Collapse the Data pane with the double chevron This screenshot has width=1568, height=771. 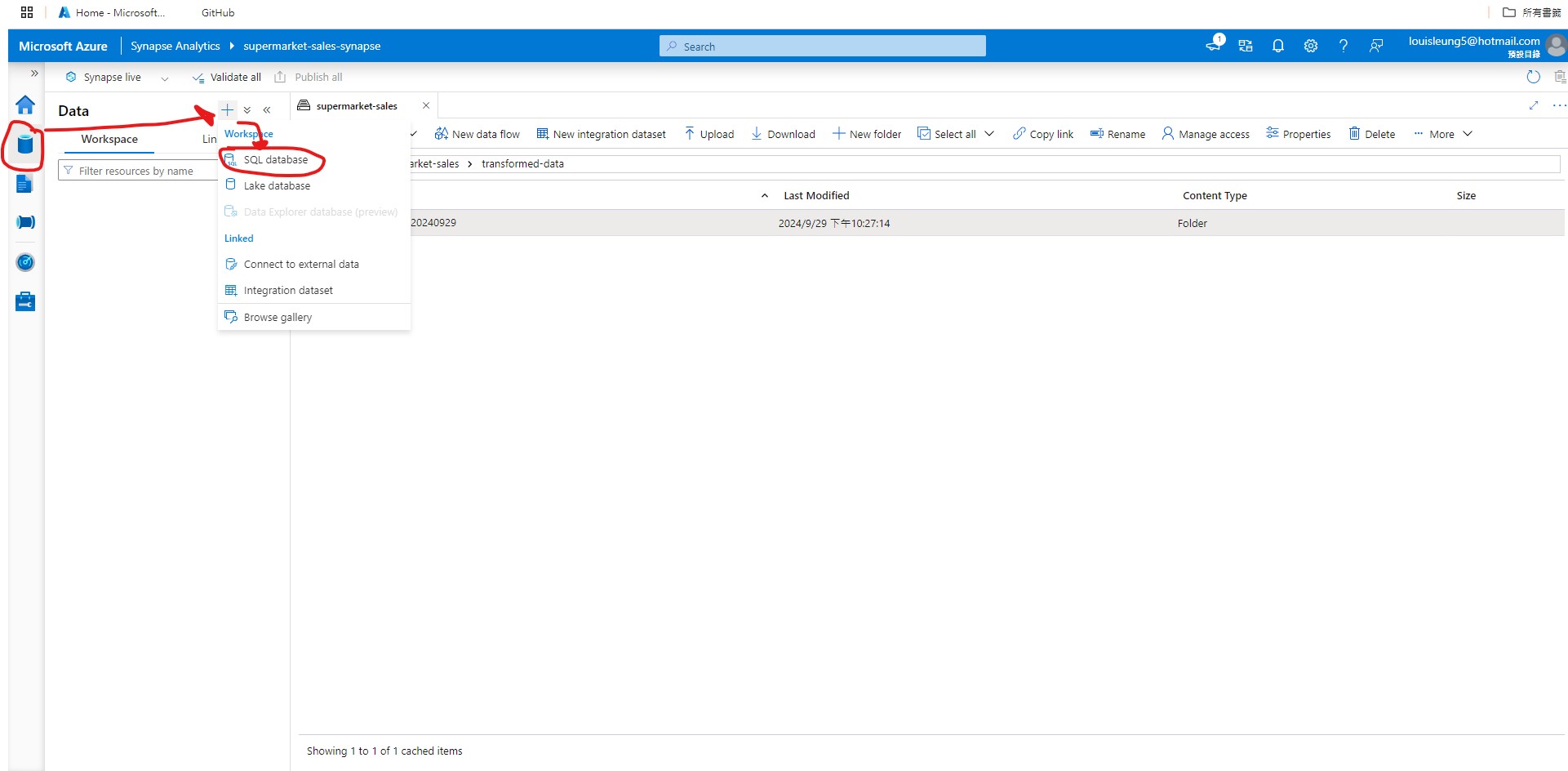point(267,109)
